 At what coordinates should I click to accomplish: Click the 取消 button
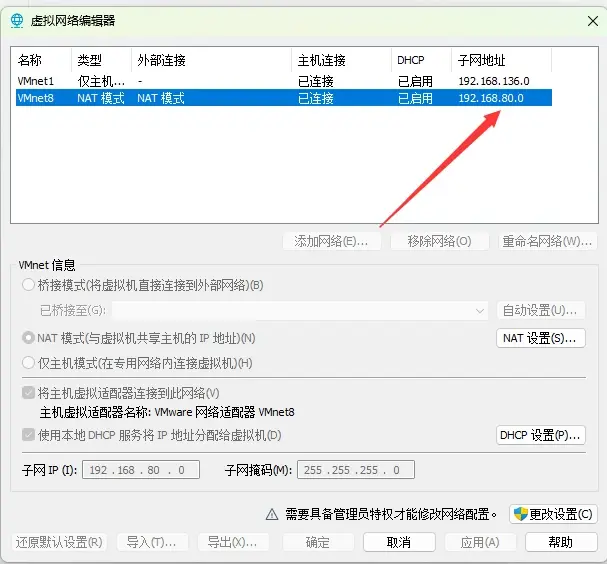tap(399, 542)
